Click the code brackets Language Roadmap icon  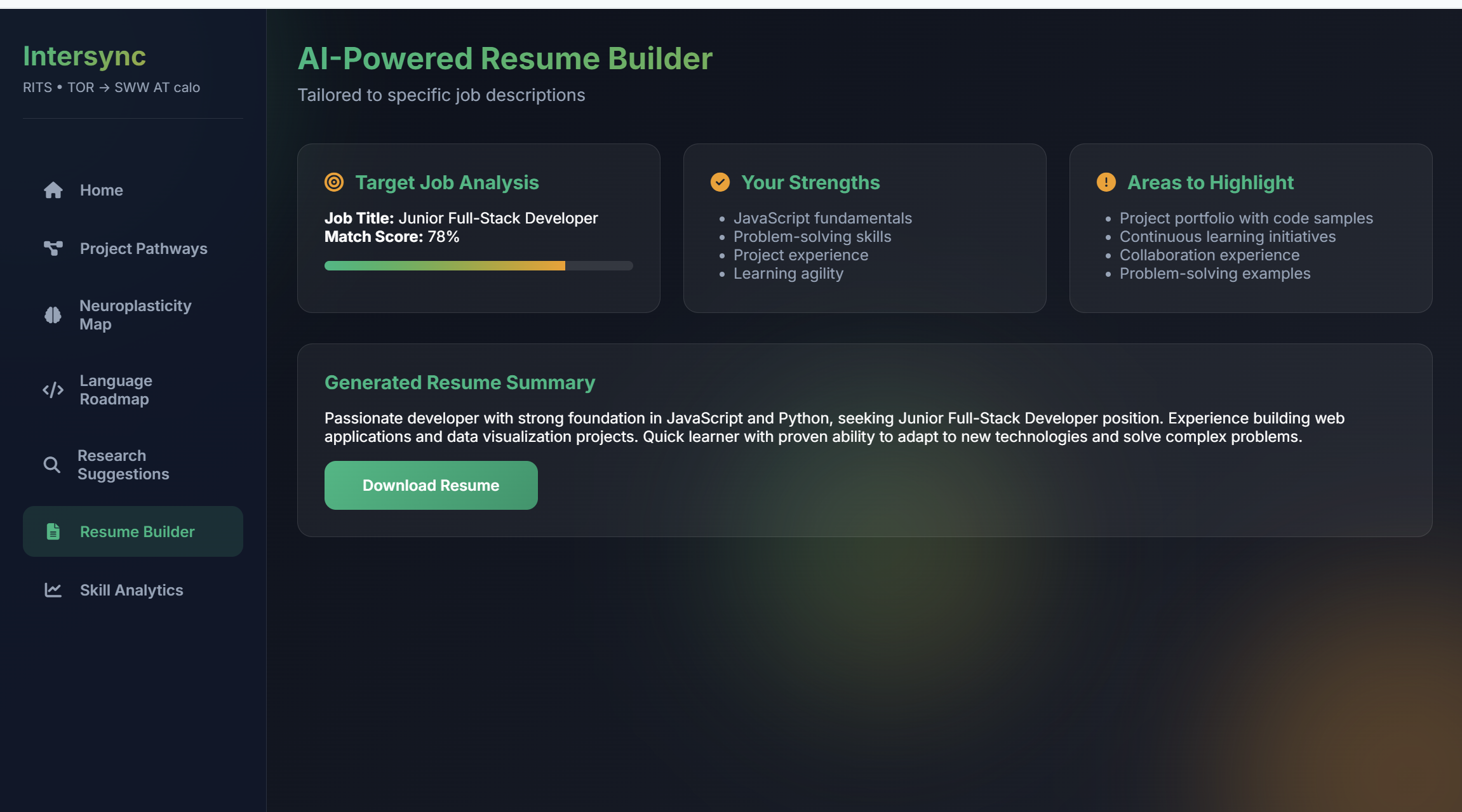[53, 390]
